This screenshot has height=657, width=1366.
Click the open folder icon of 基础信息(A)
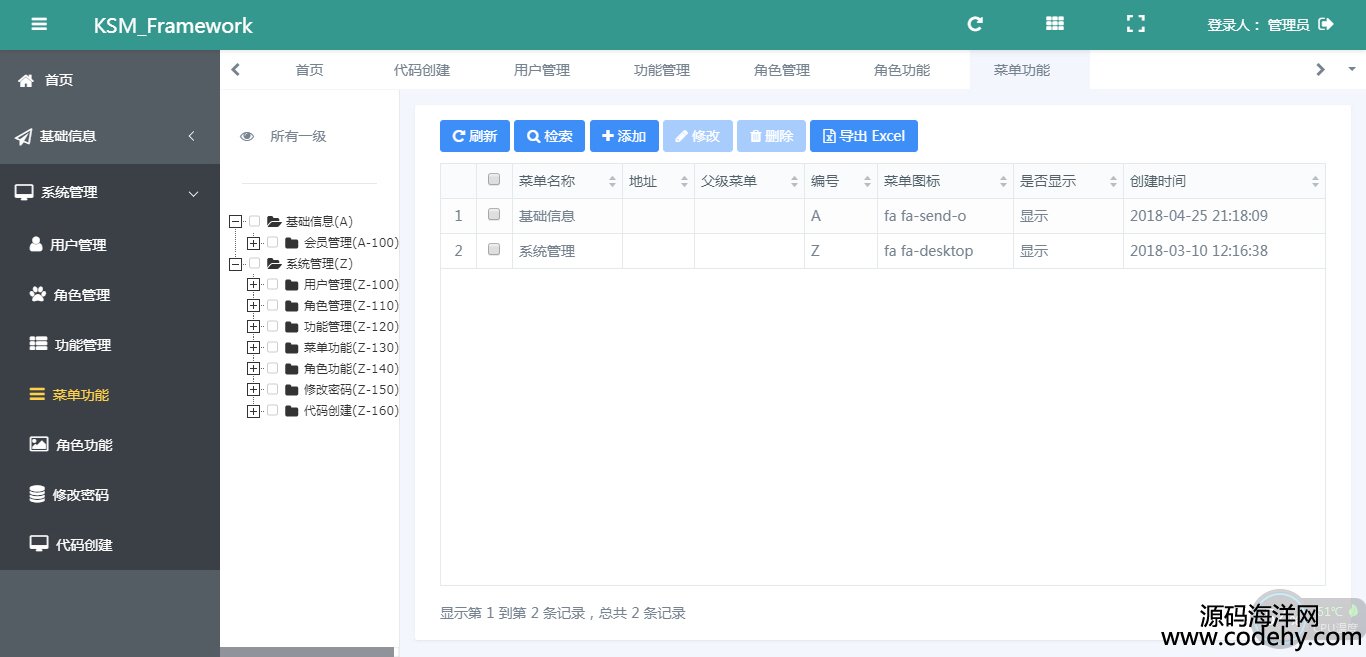point(274,222)
